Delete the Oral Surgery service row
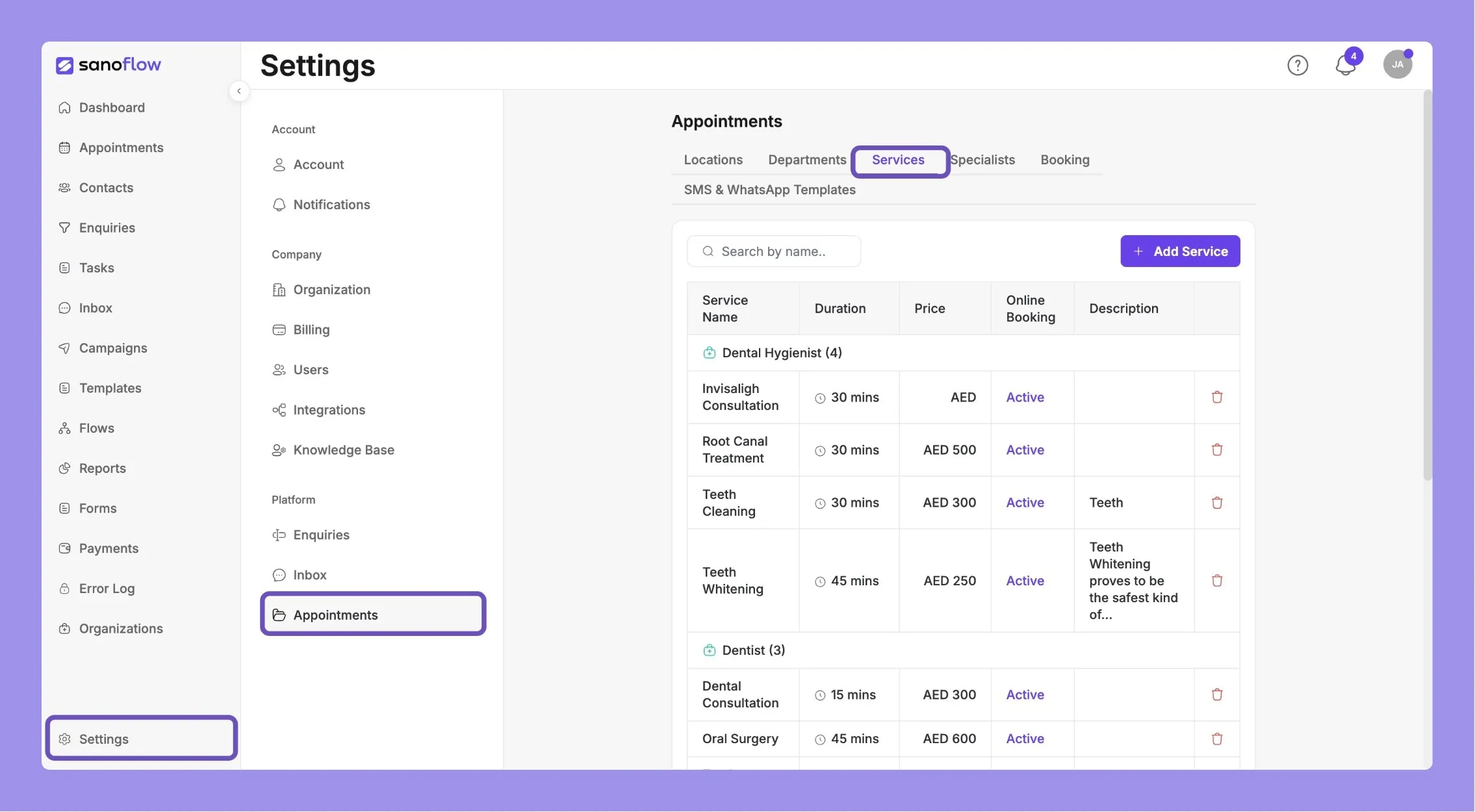1475x812 pixels. 1217,739
